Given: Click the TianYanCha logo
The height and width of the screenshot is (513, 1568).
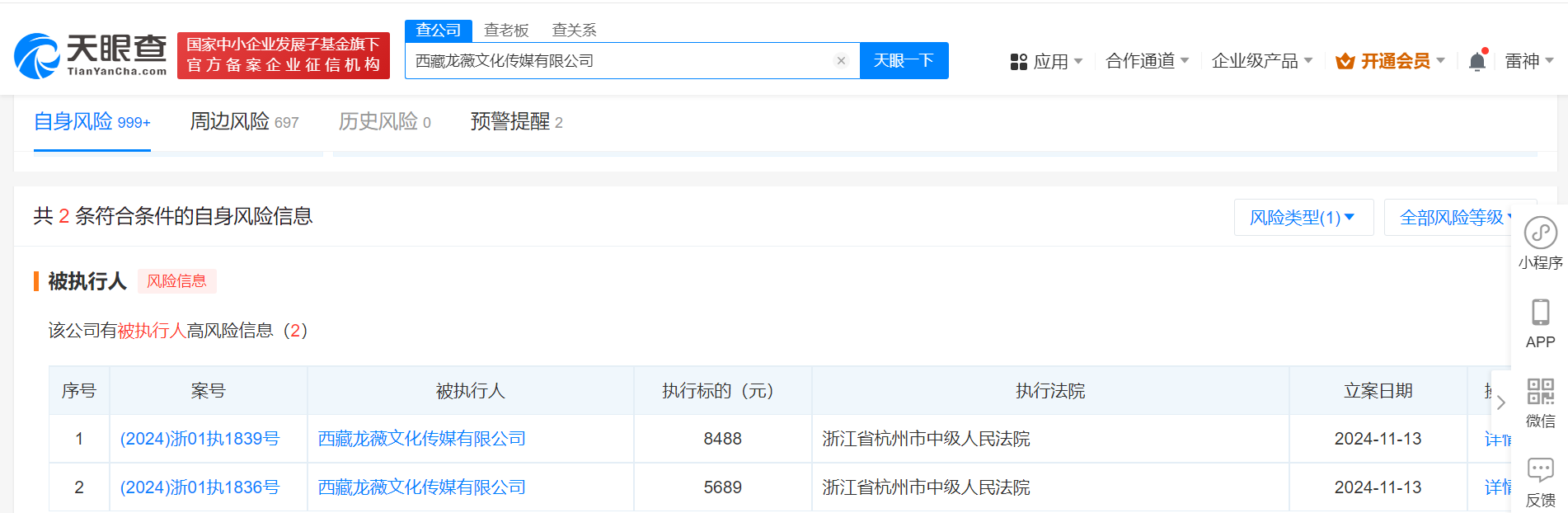Looking at the screenshot, I should point(91,55).
